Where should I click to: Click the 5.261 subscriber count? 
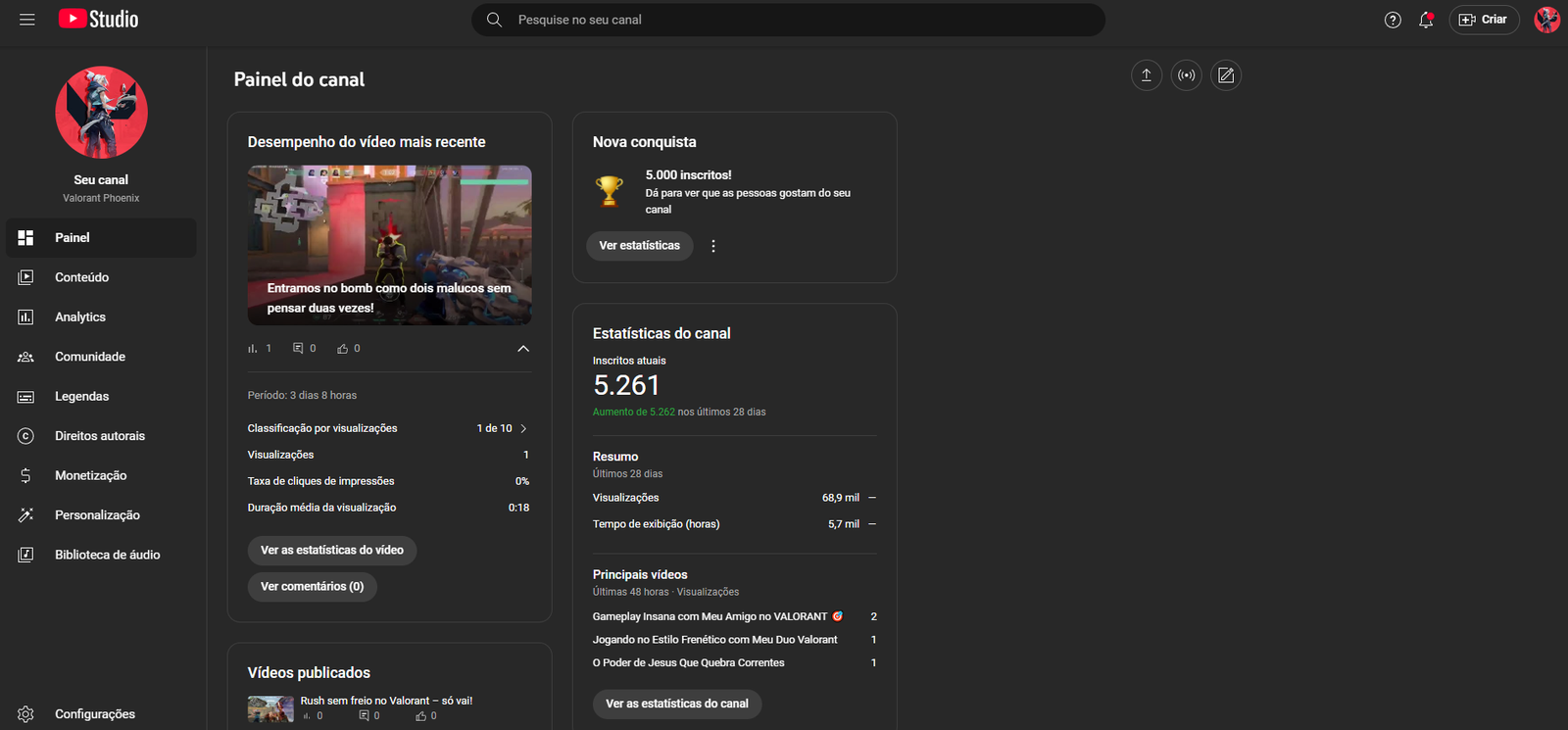tap(626, 386)
